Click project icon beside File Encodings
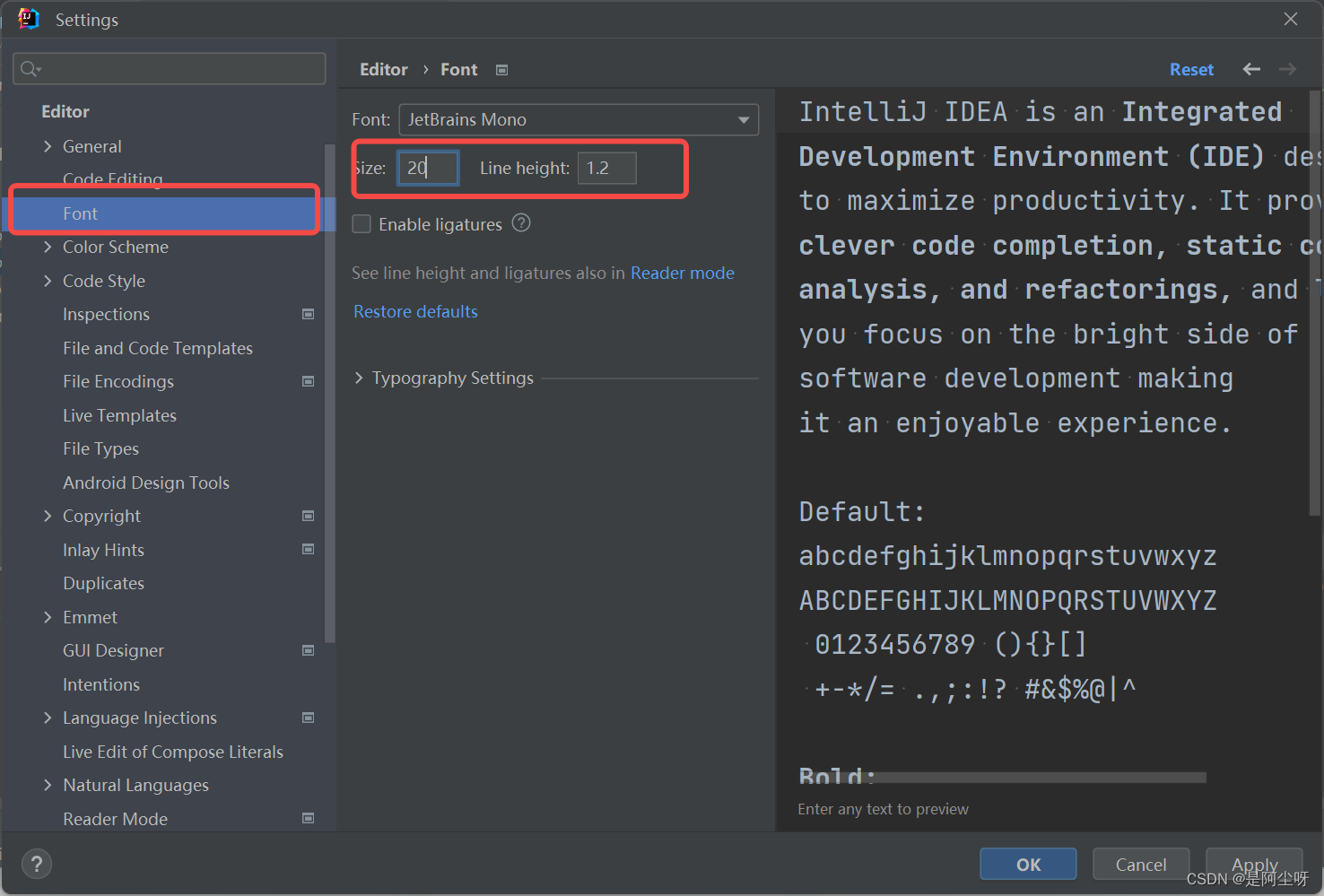 point(309,381)
